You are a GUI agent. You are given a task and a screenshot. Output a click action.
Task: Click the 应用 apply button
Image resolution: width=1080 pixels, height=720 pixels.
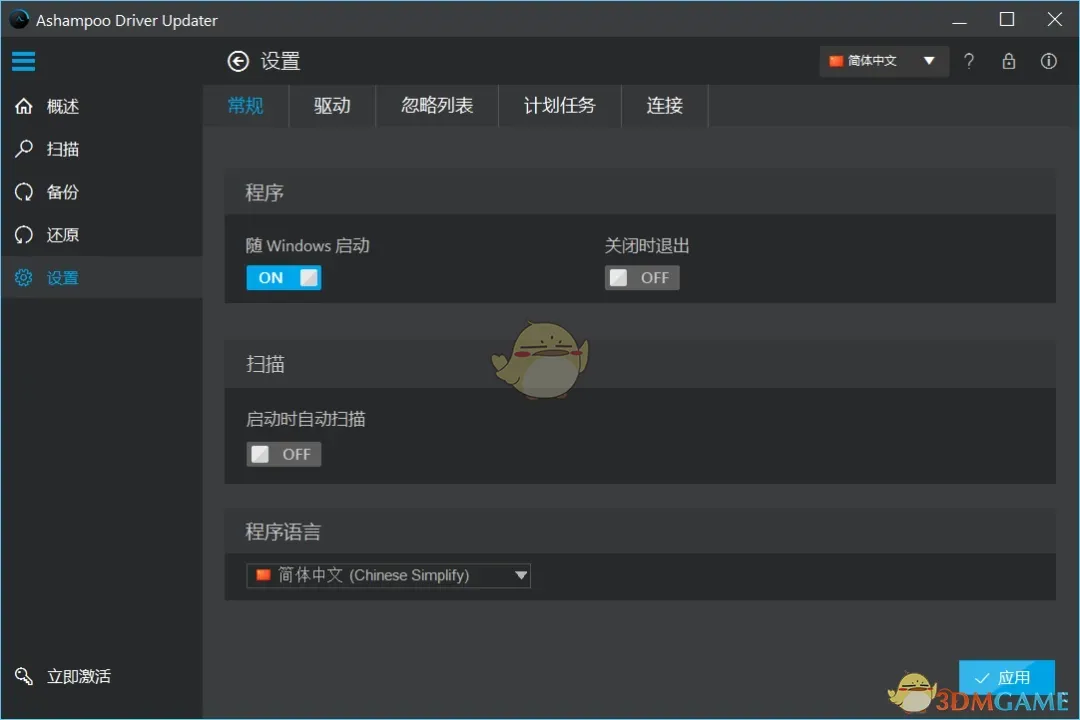[x=1007, y=677]
